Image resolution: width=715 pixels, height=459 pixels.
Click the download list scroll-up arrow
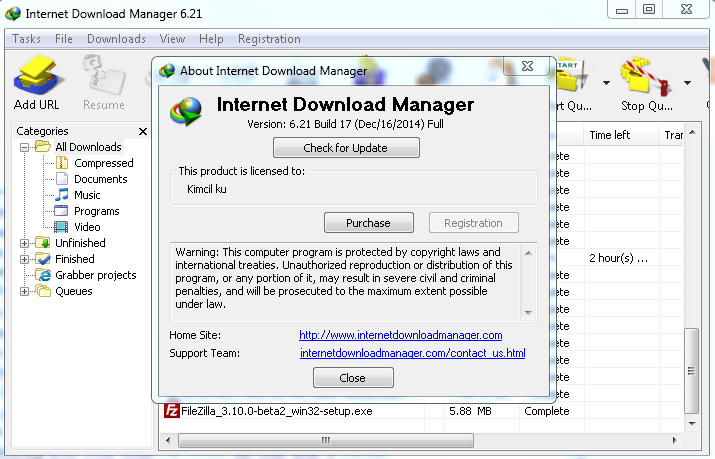[692, 133]
